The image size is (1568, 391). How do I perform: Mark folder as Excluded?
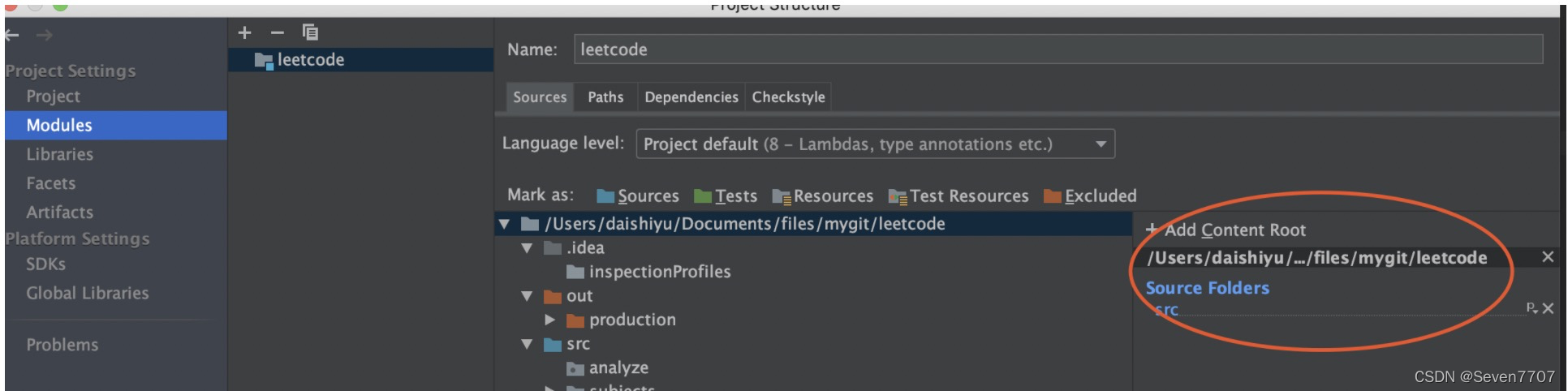[1090, 196]
